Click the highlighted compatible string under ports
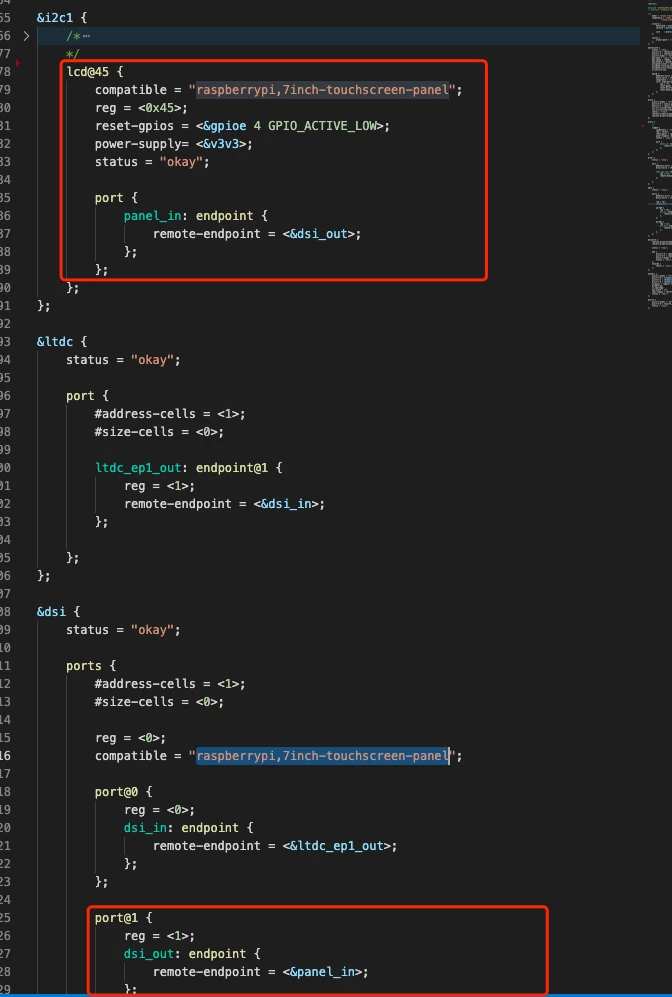The width and height of the screenshot is (672, 997). click(x=322, y=756)
